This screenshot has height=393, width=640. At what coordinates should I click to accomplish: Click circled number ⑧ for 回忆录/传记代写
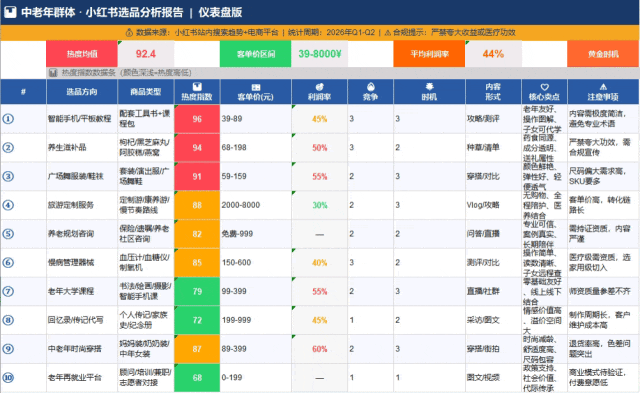coord(8,320)
